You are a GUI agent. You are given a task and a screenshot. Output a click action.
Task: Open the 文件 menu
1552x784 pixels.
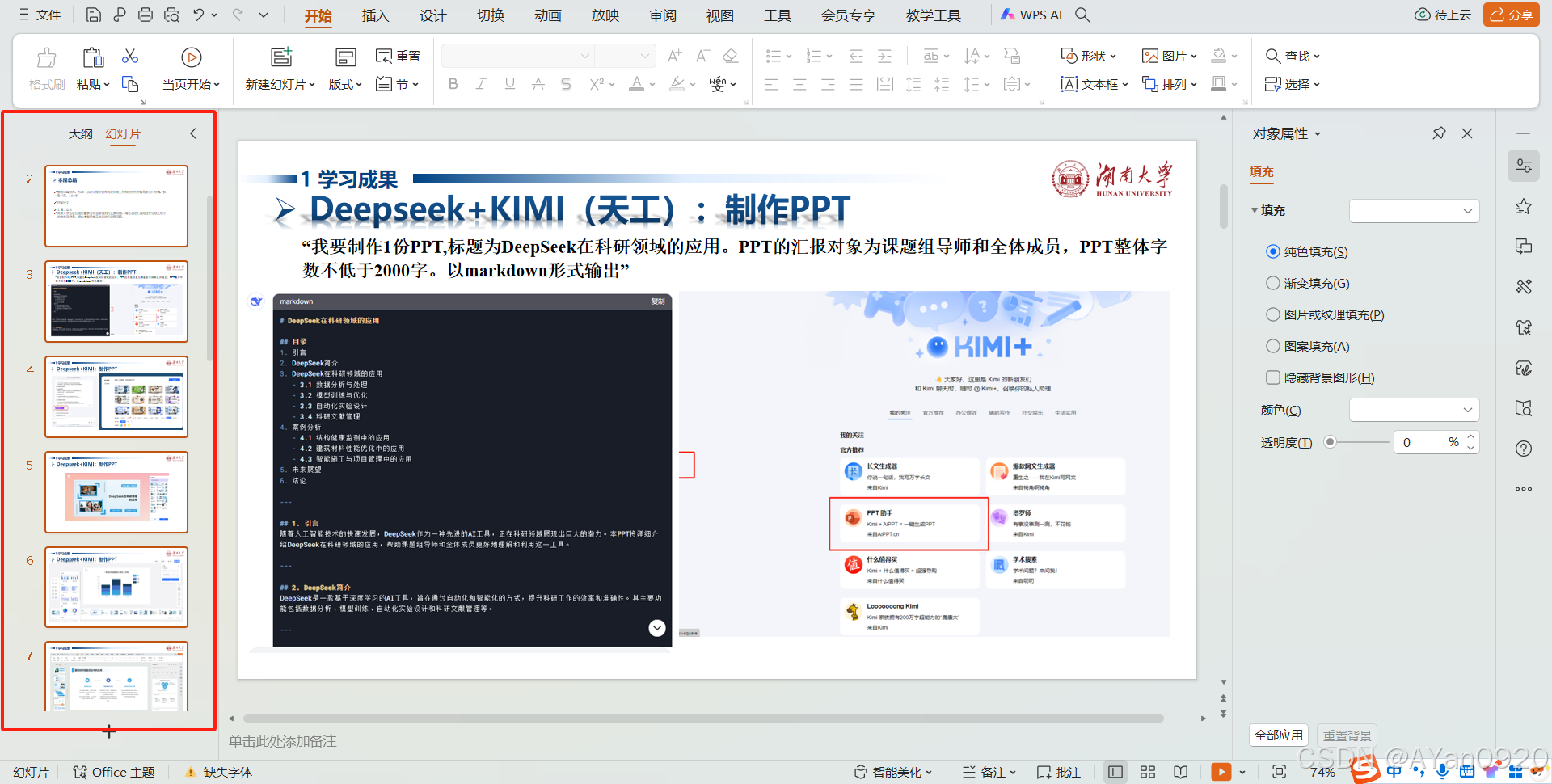click(x=40, y=15)
